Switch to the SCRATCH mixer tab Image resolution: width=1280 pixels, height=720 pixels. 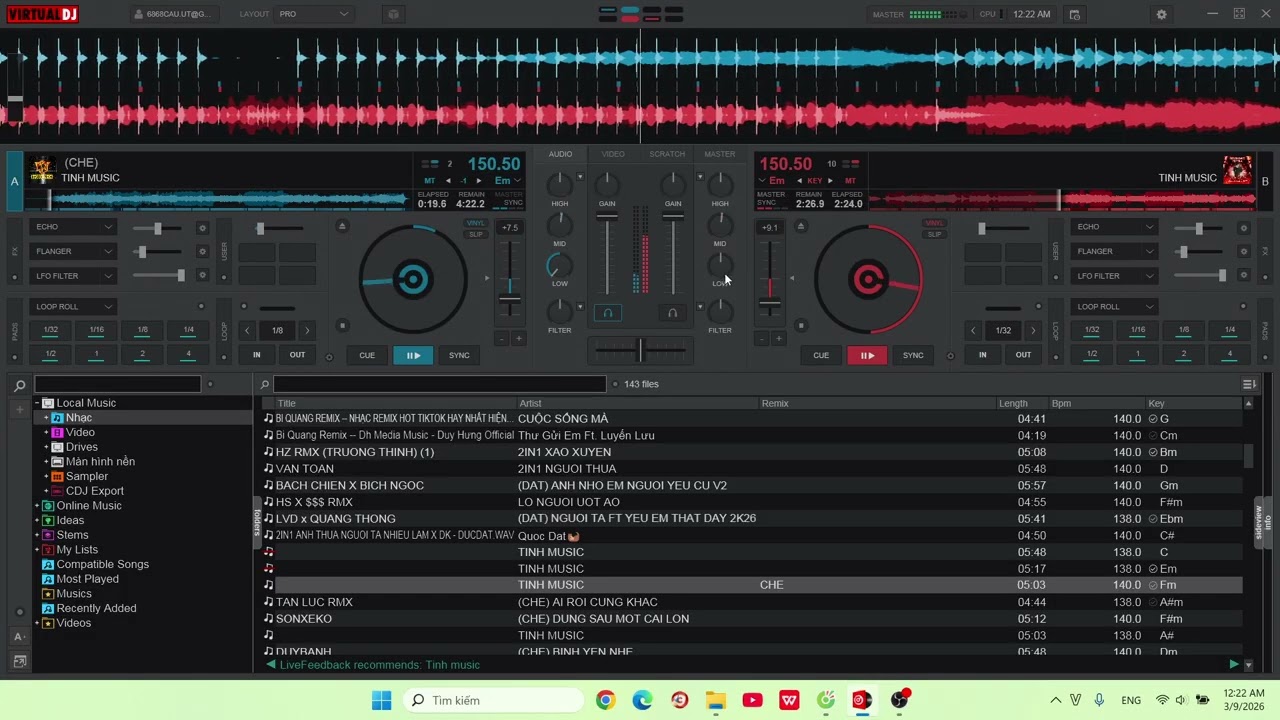point(667,154)
